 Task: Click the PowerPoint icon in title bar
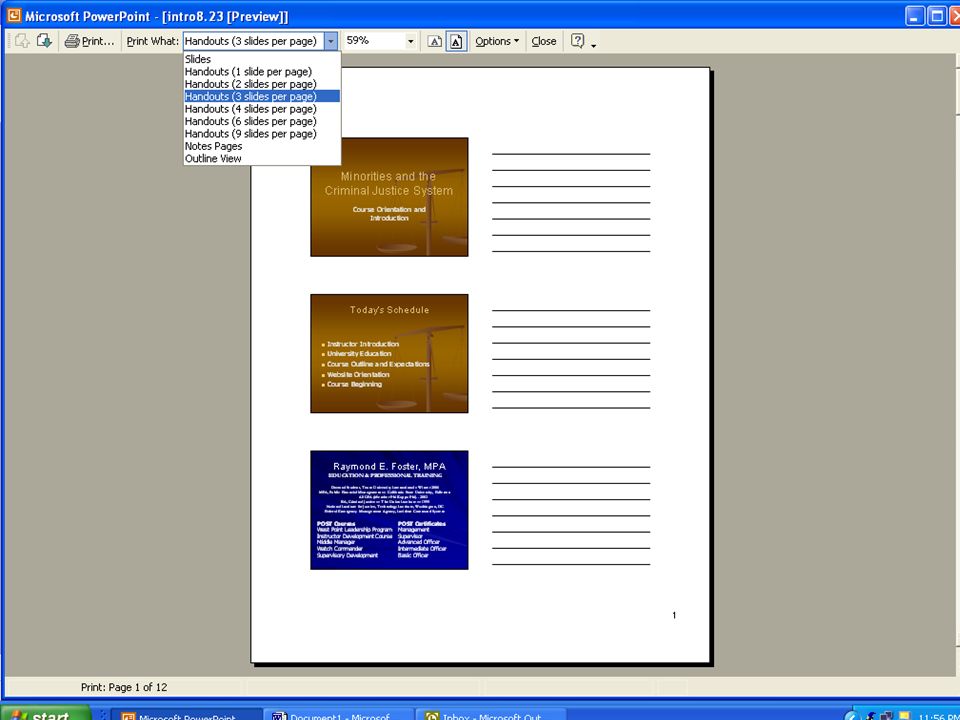coord(13,15)
